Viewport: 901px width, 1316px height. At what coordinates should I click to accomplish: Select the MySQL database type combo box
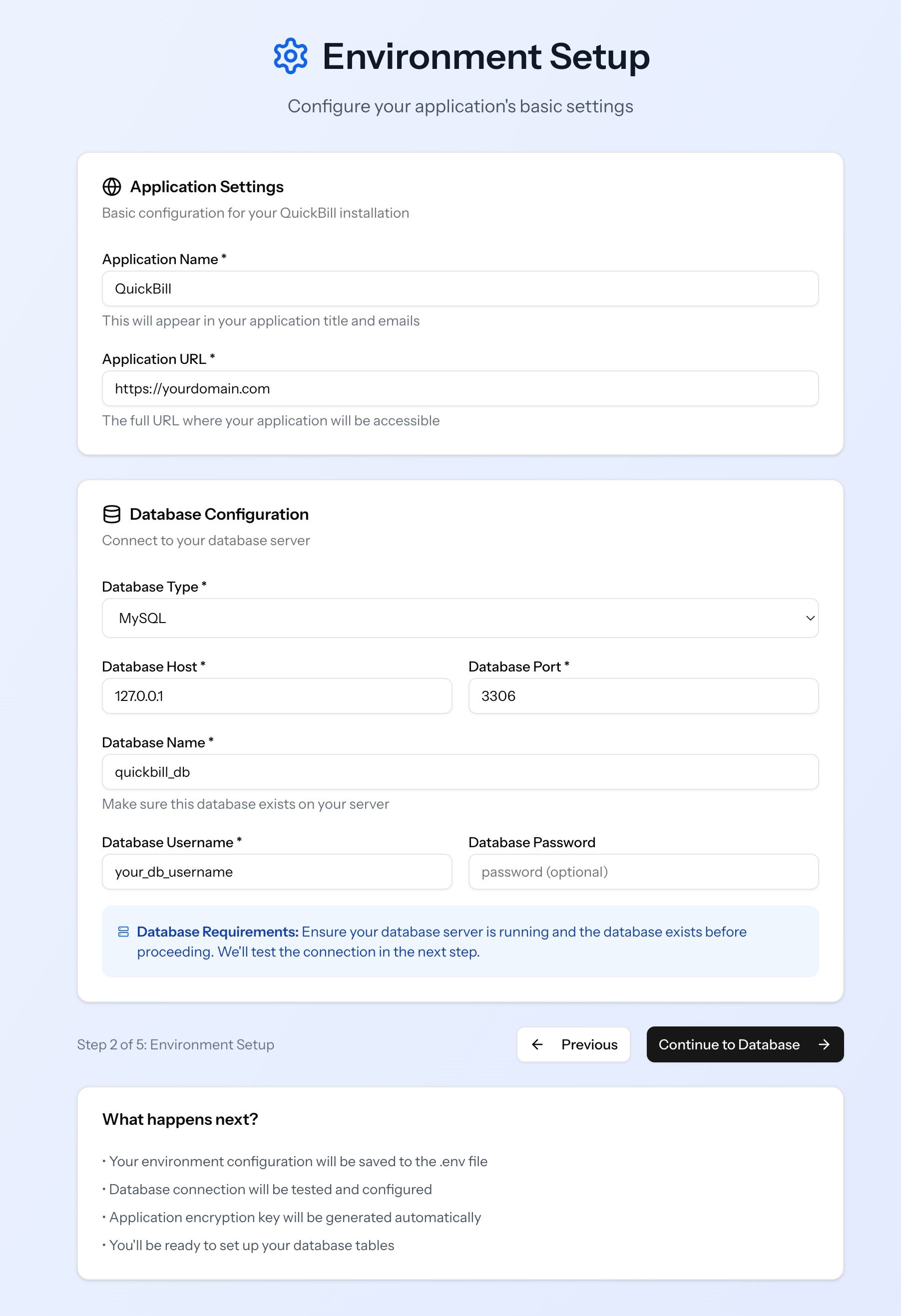[x=459, y=618]
